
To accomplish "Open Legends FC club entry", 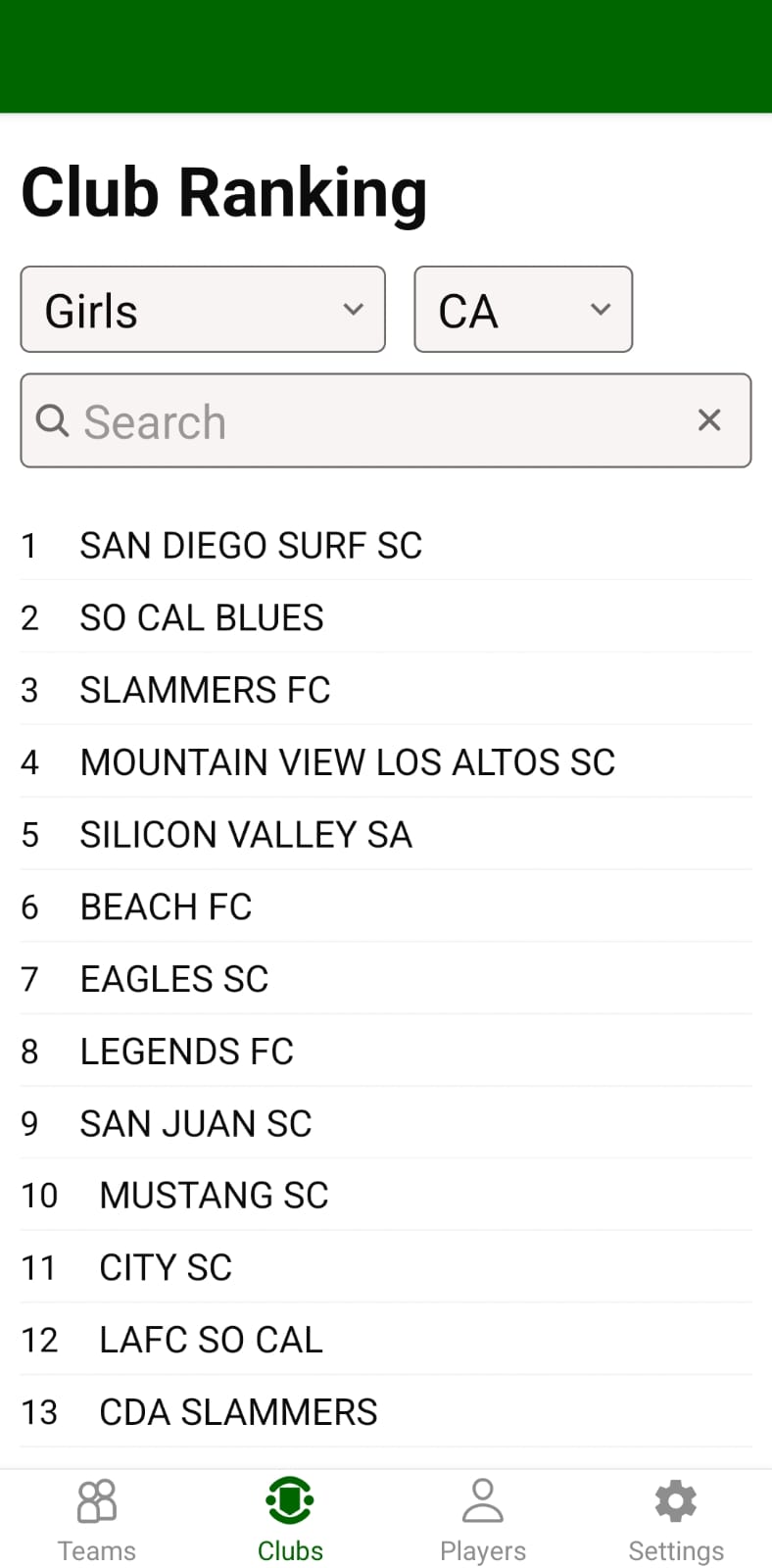I will [x=187, y=1052].
